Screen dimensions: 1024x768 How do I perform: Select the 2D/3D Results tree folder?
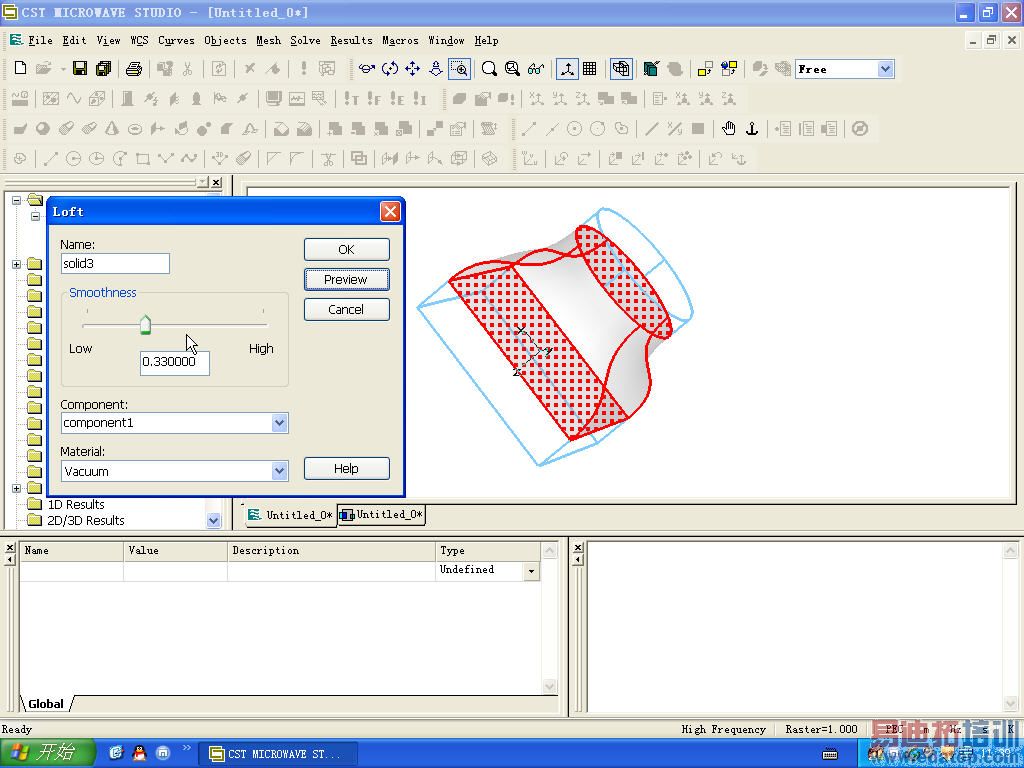[x=86, y=520]
